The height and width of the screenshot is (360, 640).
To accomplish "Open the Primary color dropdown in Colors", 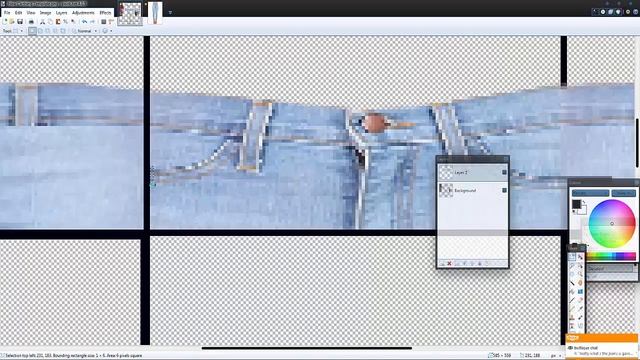I will [x=590, y=193].
